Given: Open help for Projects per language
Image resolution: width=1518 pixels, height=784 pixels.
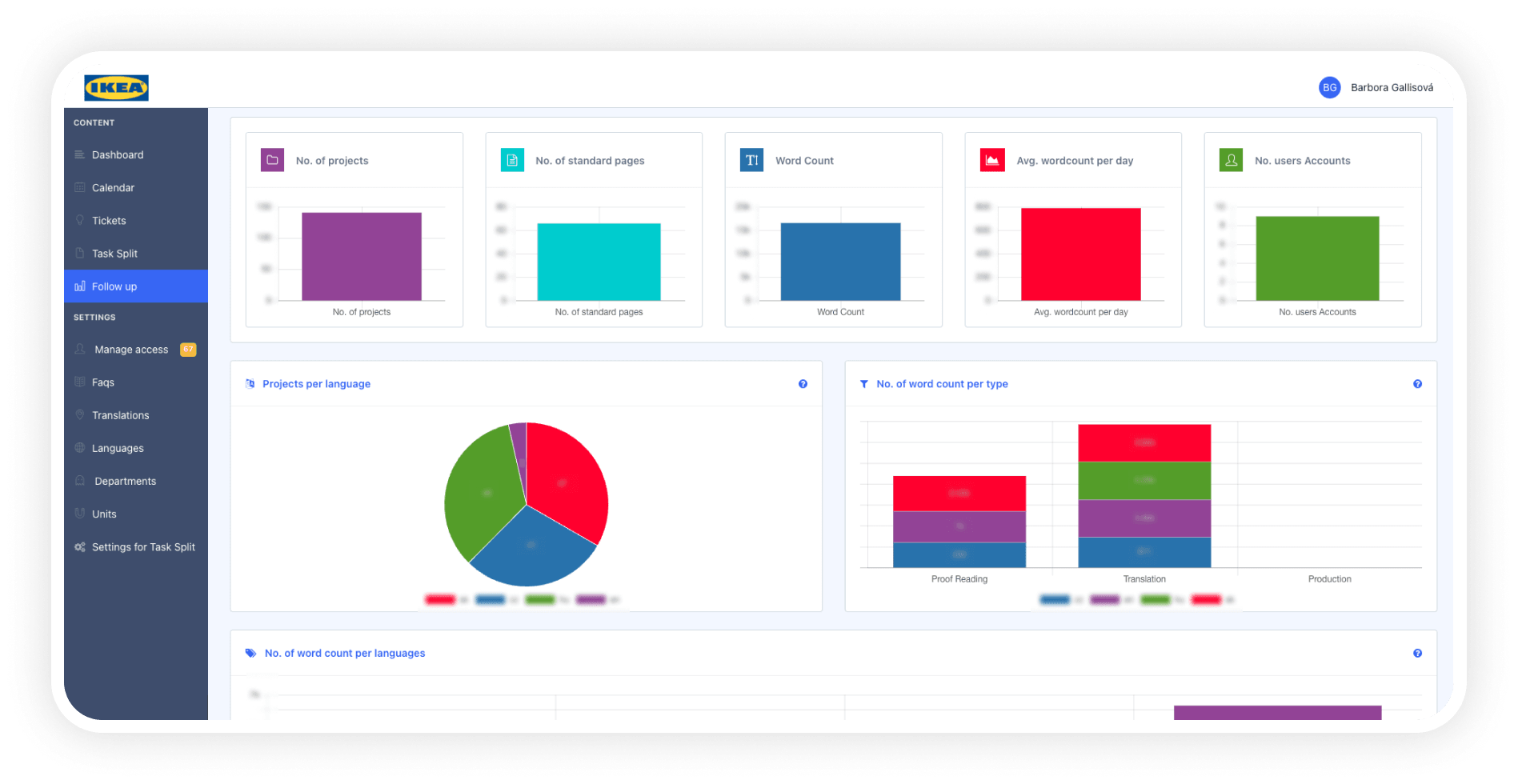Looking at the screenshot, I should pyautogui.click(x=803, y=384).
